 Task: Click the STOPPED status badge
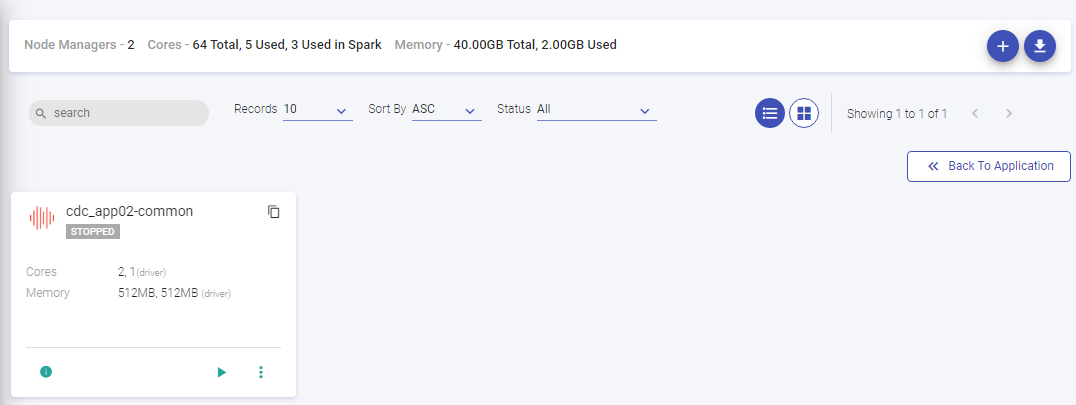(x=93, y=232)
